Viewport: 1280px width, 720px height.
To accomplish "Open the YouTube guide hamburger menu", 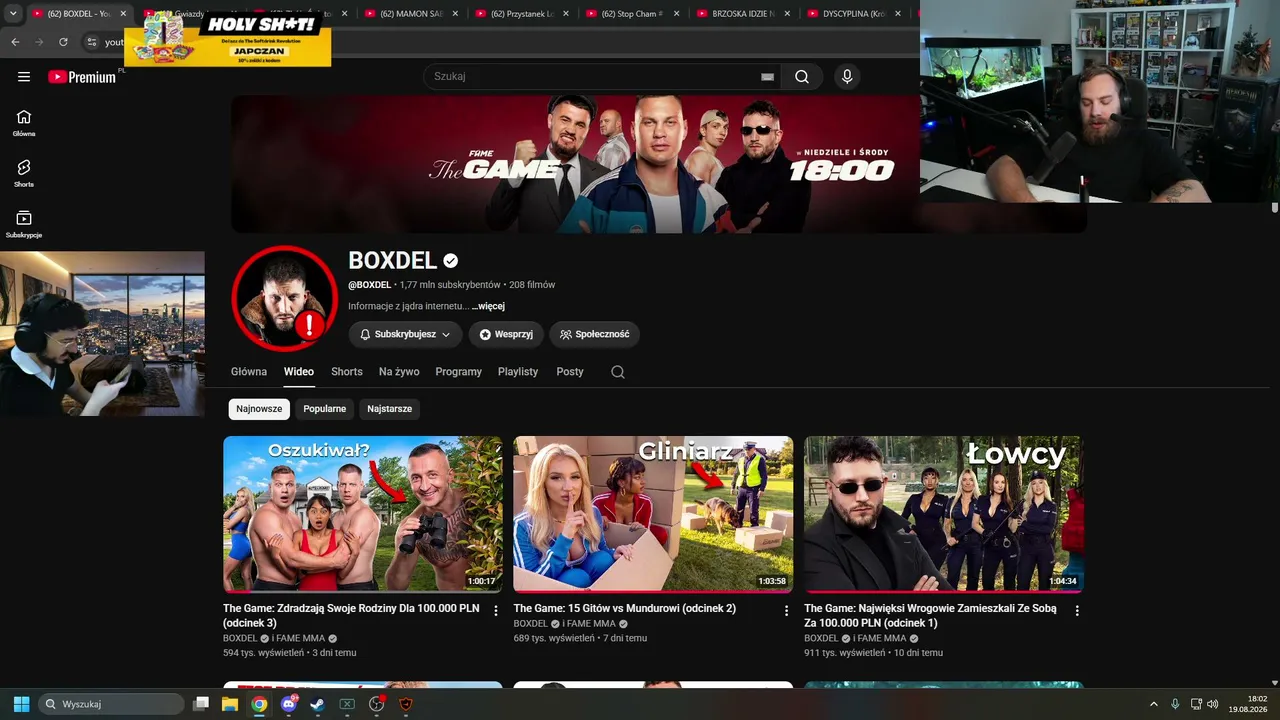I will coord(24,77).
